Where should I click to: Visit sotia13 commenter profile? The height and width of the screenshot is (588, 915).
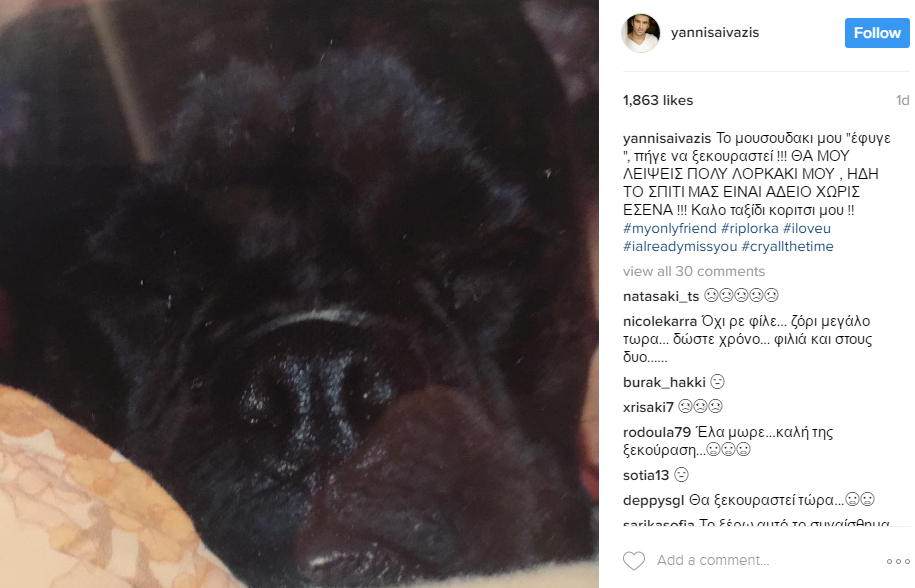(646, 475)
